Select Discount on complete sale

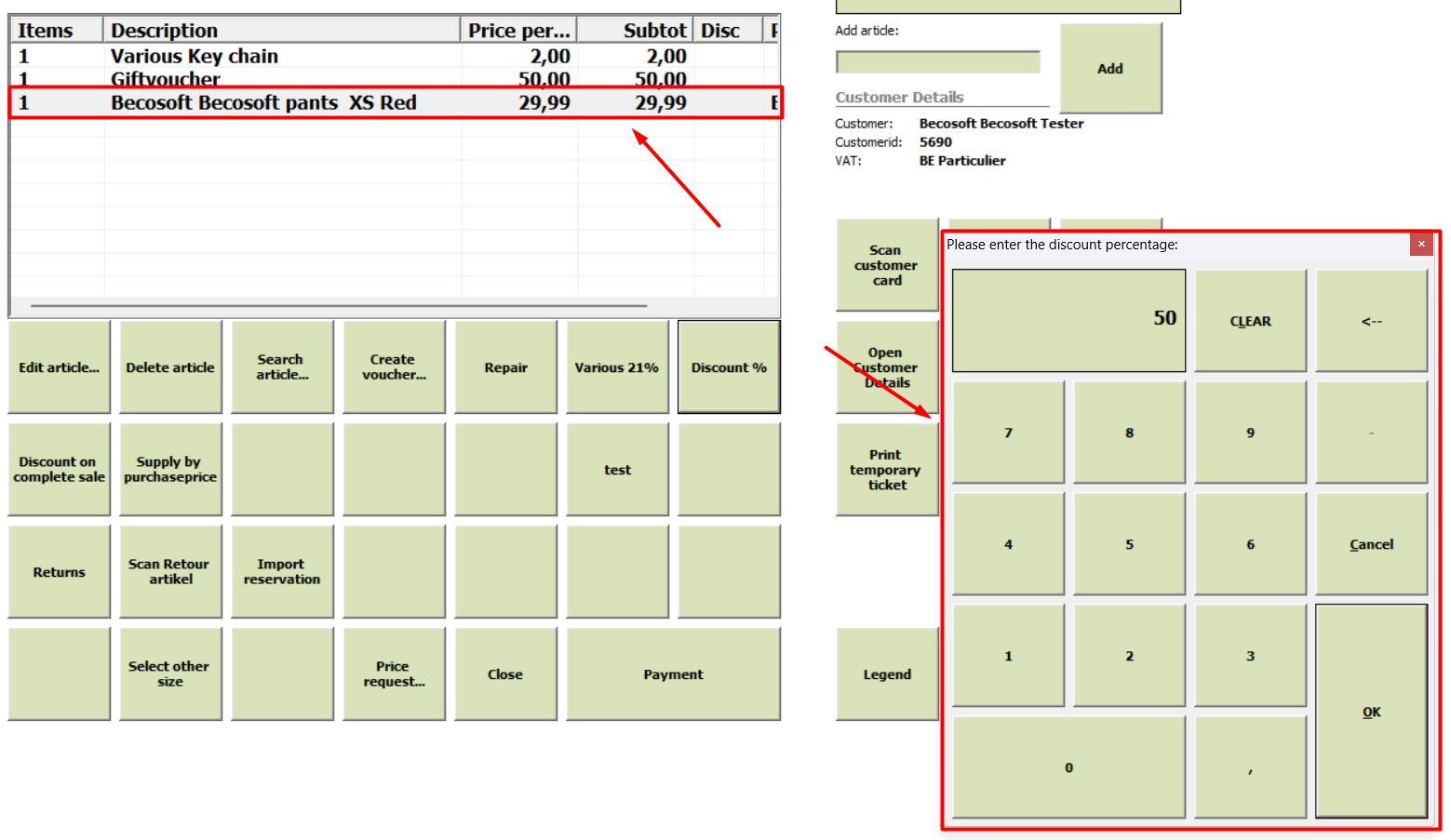click(59, 469)
